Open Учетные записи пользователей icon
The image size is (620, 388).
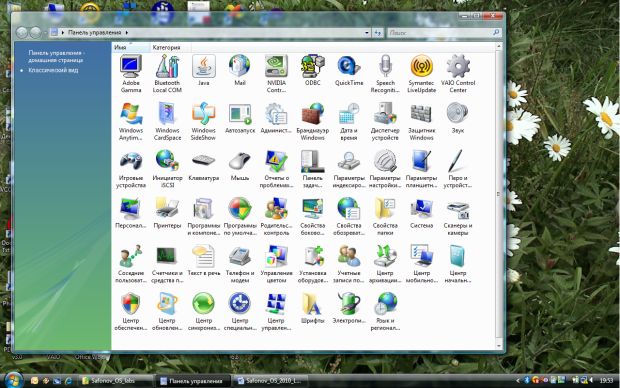click(x=349, y=264)
